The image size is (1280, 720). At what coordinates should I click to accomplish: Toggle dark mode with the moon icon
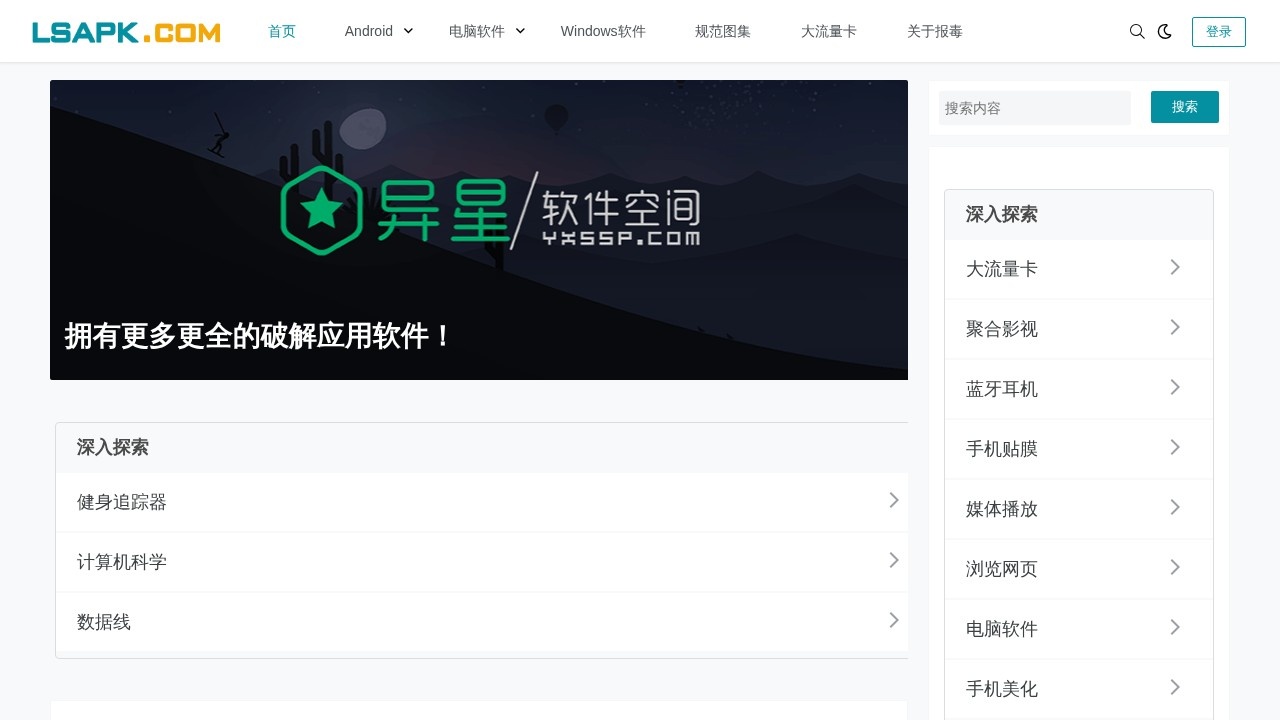tap(1165, 32)
